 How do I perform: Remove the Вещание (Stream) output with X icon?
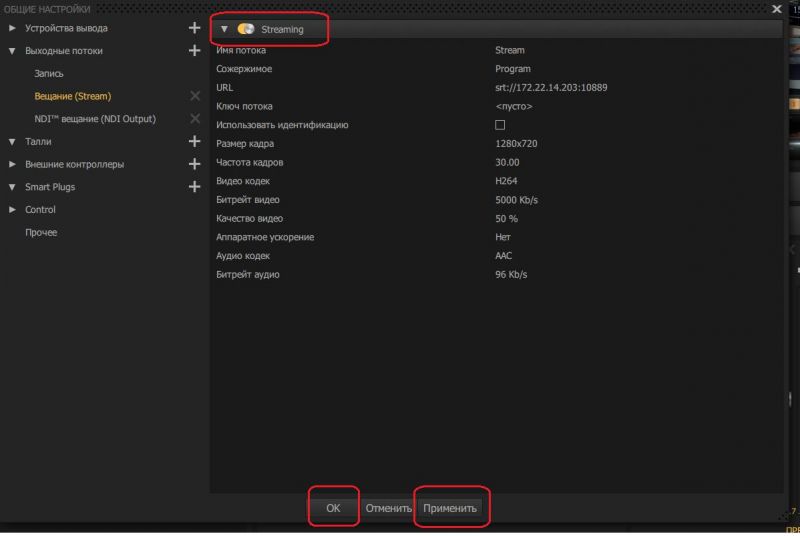point(195,96)
